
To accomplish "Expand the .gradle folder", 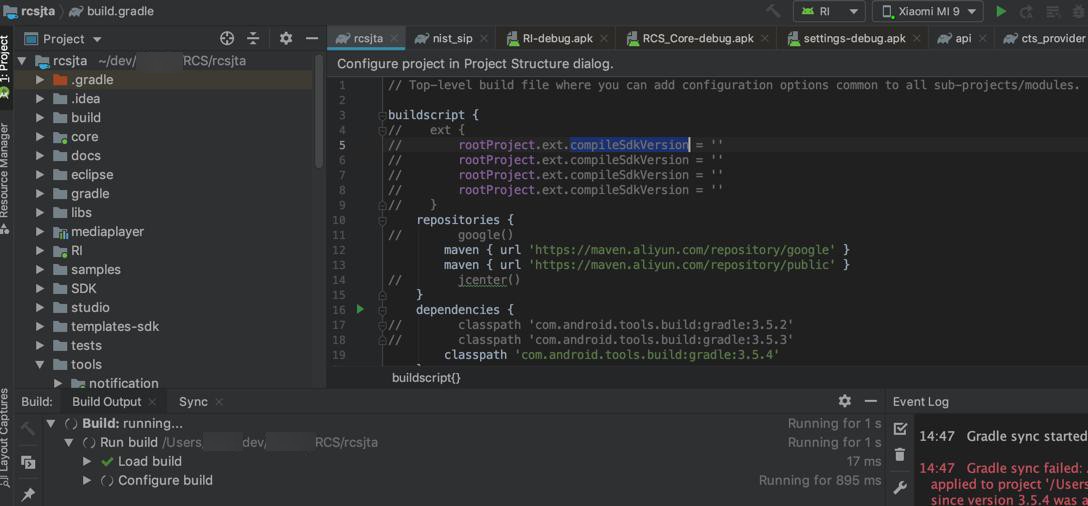I will 40,80.
